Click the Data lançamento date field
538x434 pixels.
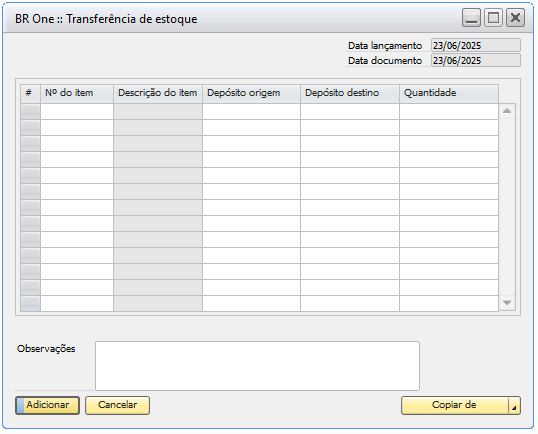(x=476, y=45)
